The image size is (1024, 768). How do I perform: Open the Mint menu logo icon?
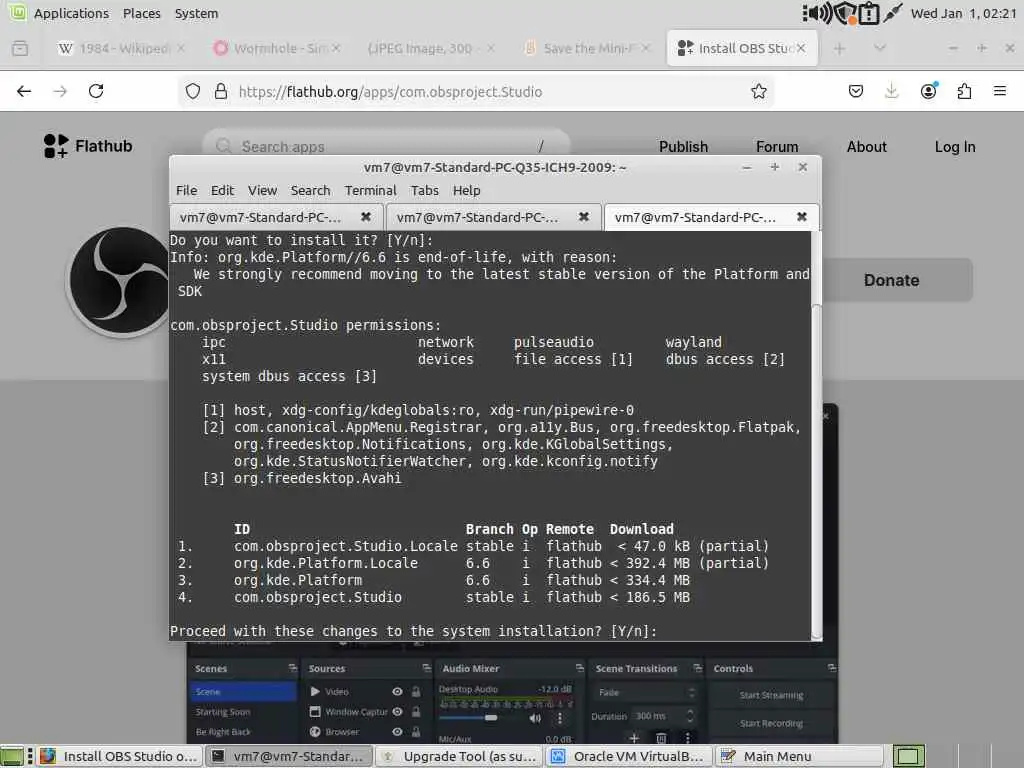click(x=16, y=12)
